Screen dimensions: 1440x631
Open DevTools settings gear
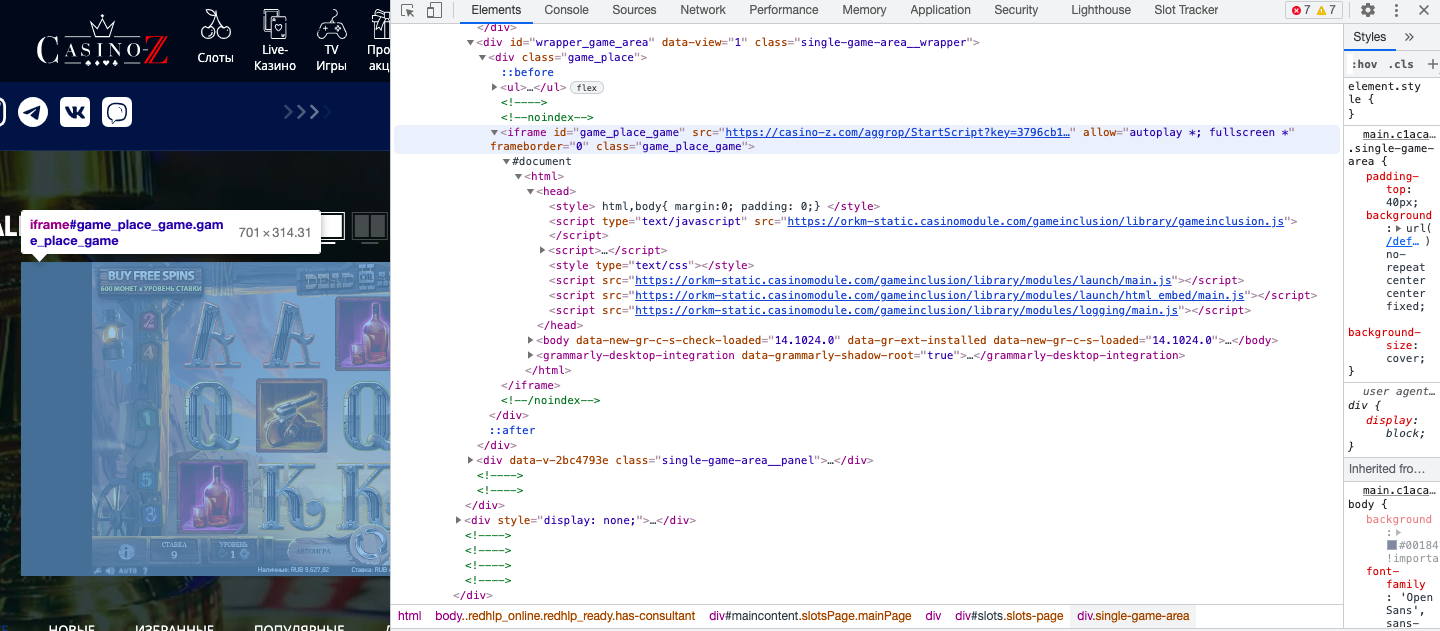click(1368, 10)
